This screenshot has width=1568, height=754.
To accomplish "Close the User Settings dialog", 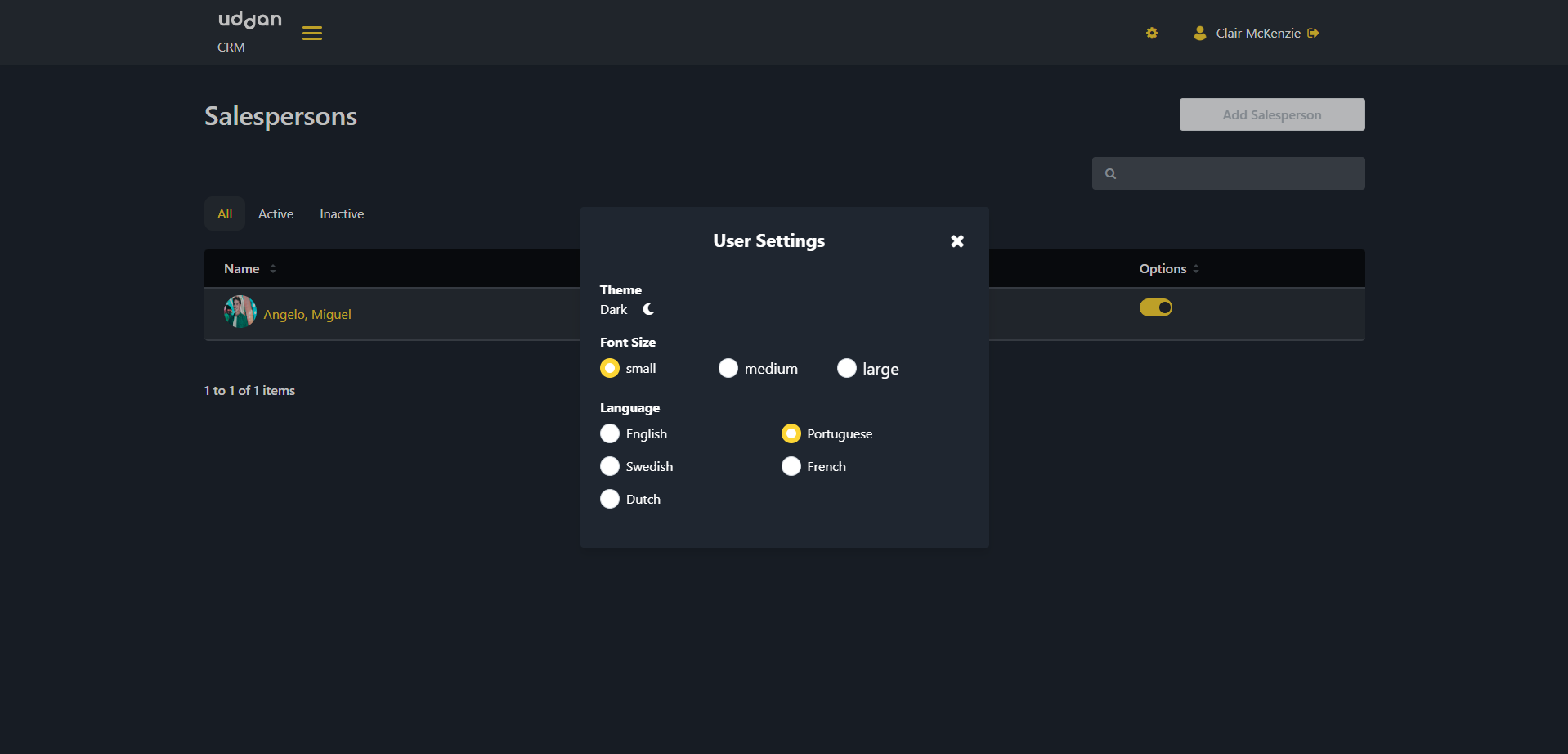I will click(x=956, y=241).
